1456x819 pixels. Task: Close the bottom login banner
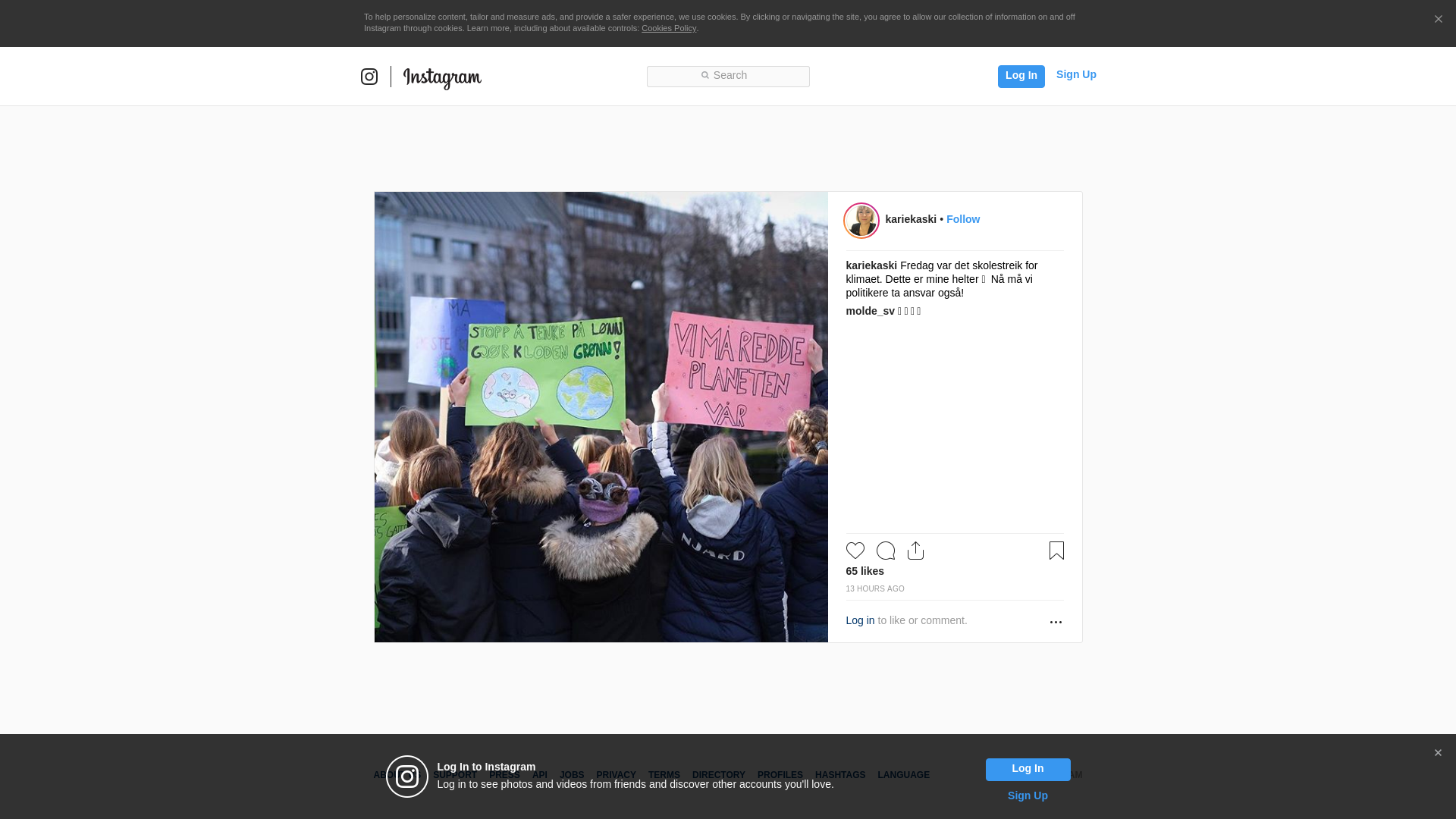(x=1438, y=753)
